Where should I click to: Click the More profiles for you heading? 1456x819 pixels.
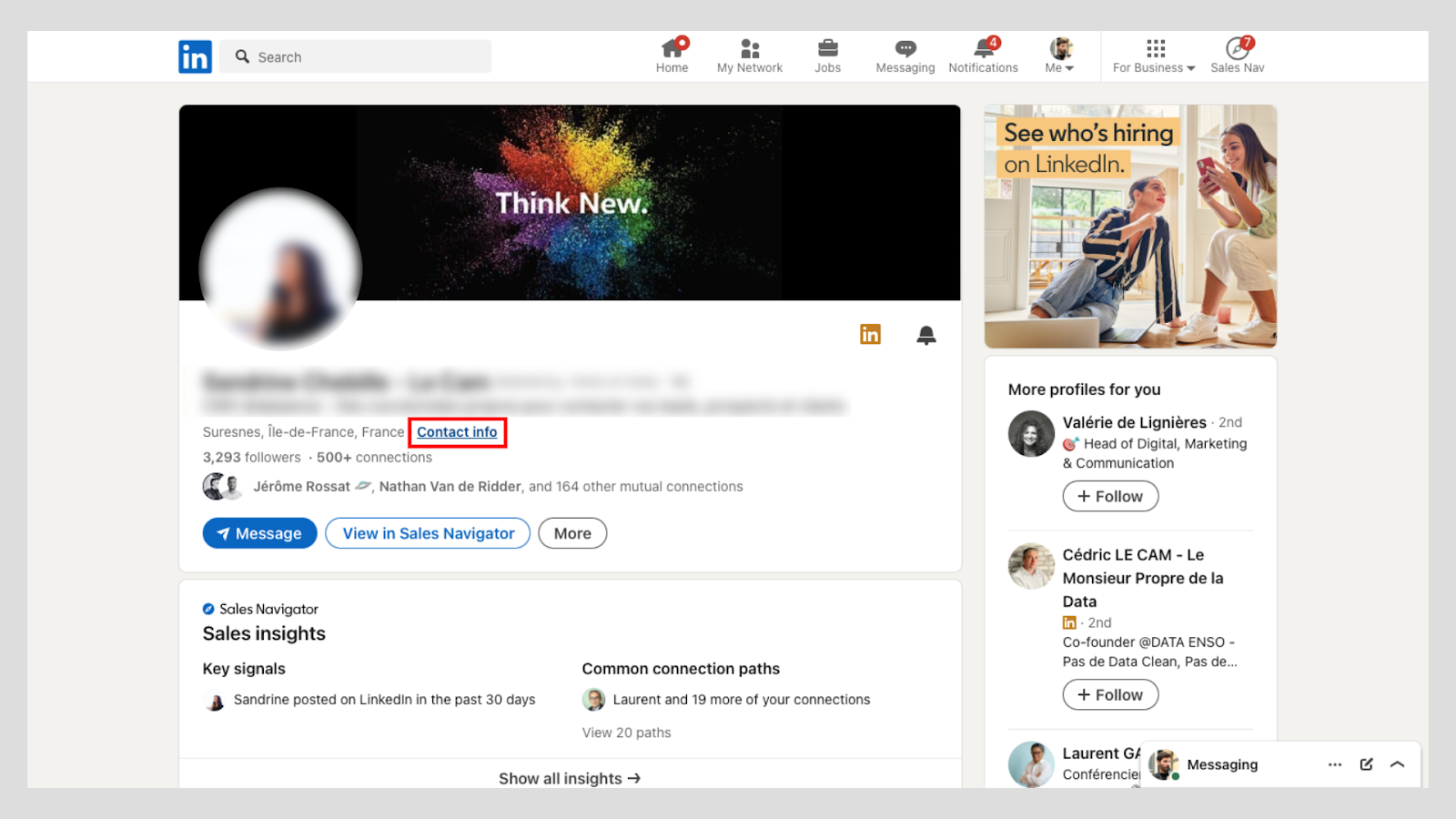point(1084,389)
